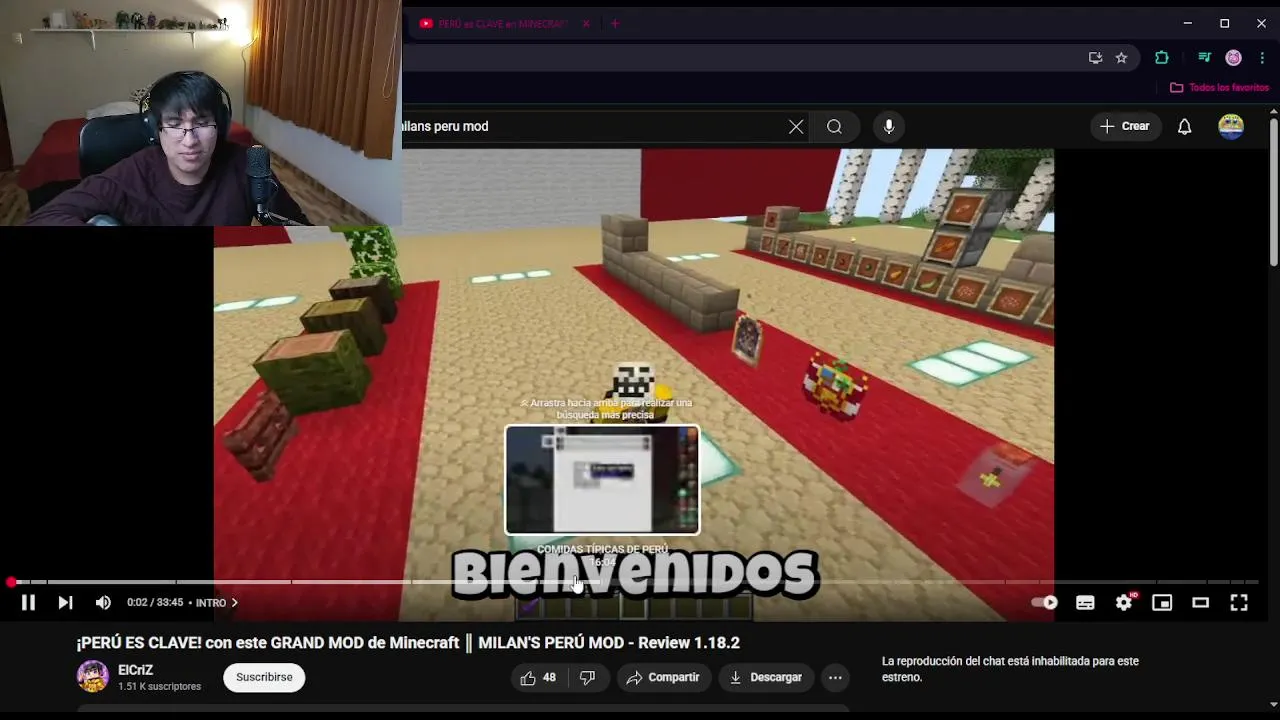The width and height of the screenshot is (1280, 720).
Task: Open media control playlist icon
Action: click(x=1204, y=58)
